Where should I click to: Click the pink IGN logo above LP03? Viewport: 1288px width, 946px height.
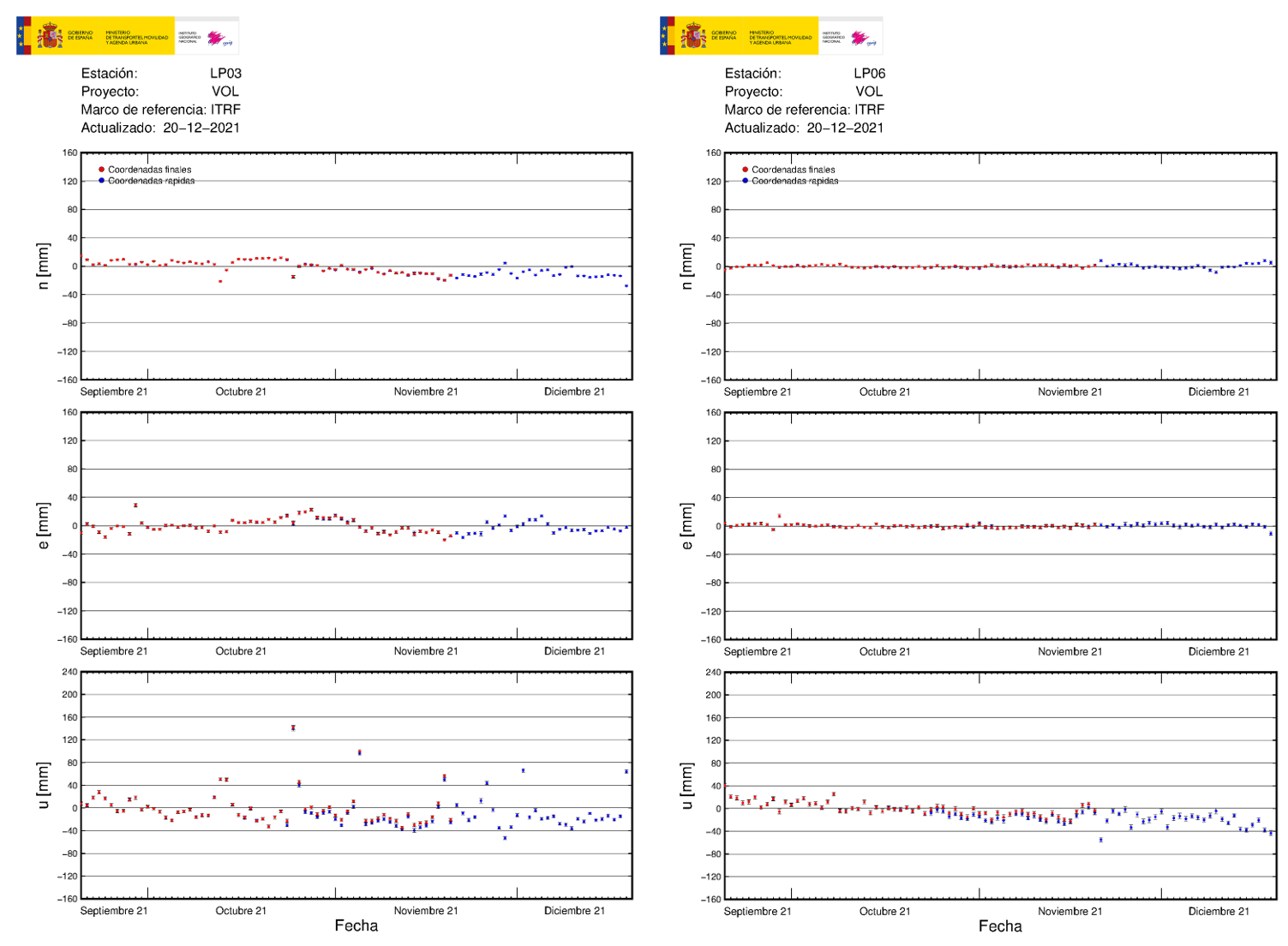coord(216,38)
